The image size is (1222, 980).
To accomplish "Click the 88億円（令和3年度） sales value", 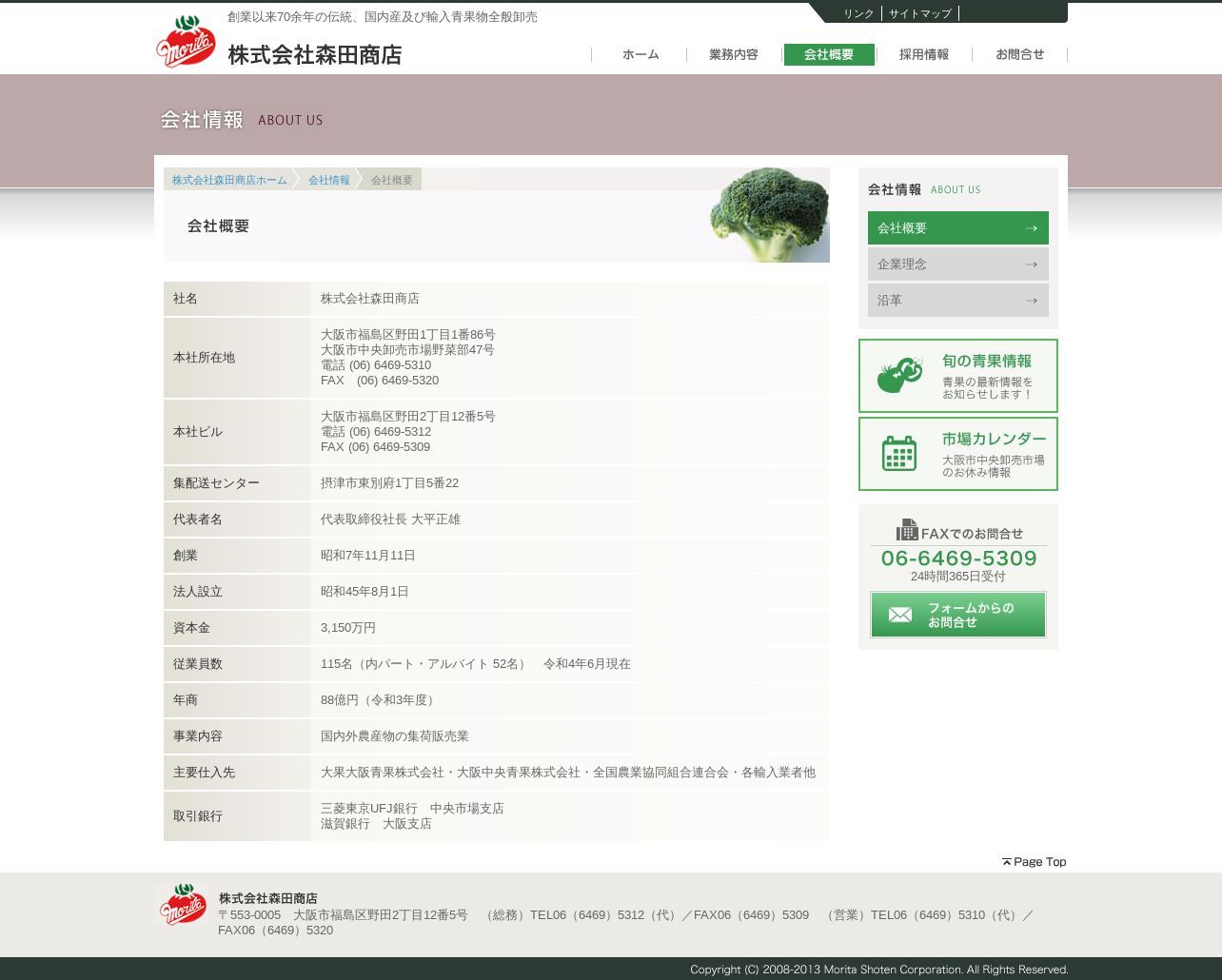I will [380, 700].
